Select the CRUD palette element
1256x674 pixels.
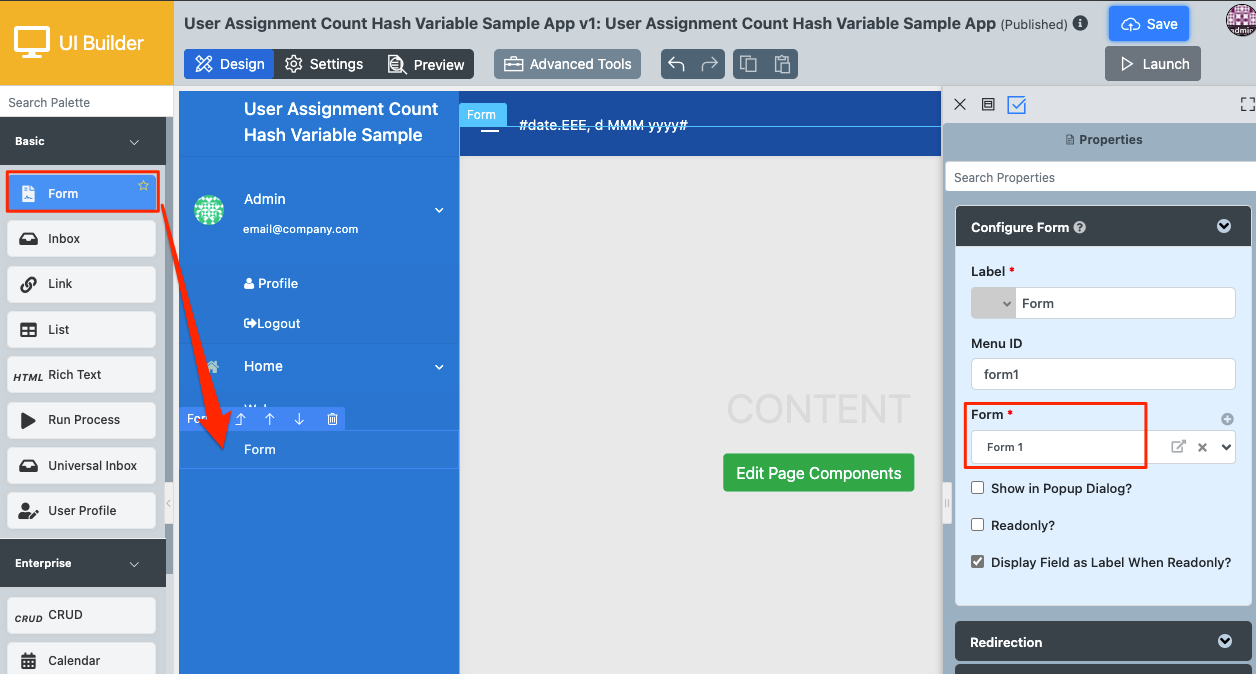pyautogui.click(x=81, y=615)
